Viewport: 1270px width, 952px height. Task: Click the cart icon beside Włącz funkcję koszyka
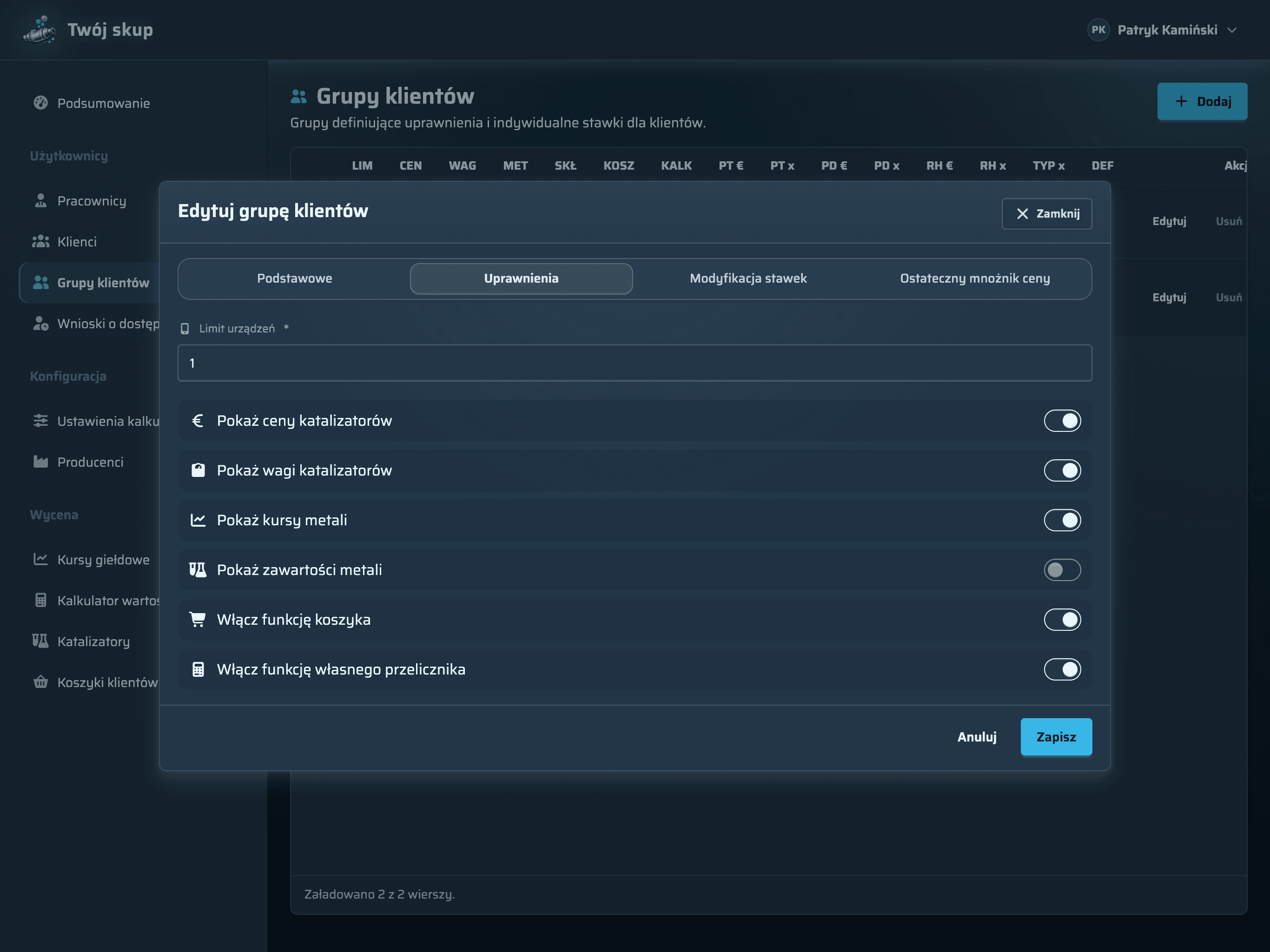[198, 620]
